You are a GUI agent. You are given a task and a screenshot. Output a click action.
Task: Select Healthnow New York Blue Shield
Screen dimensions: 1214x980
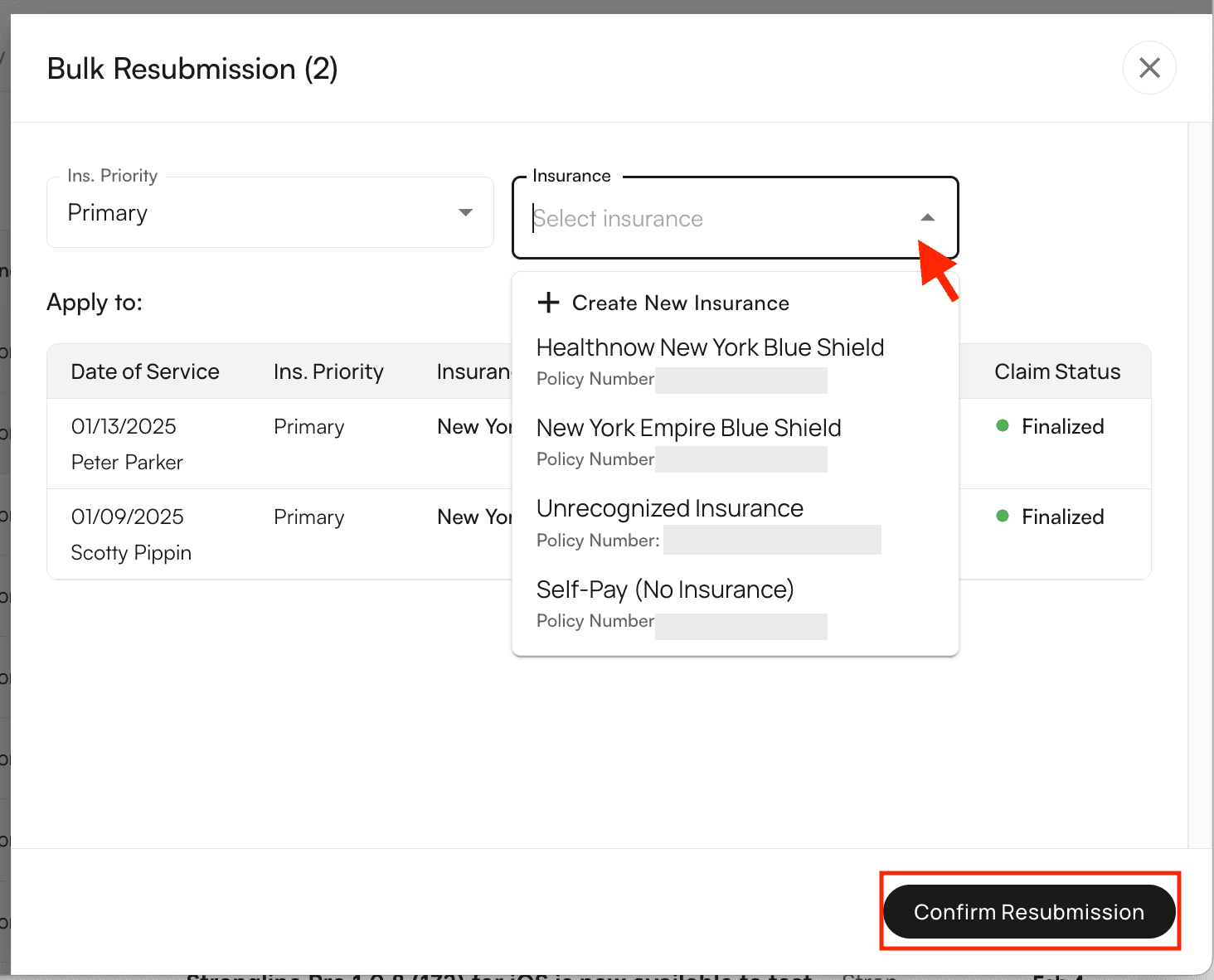tap(736, 362)
